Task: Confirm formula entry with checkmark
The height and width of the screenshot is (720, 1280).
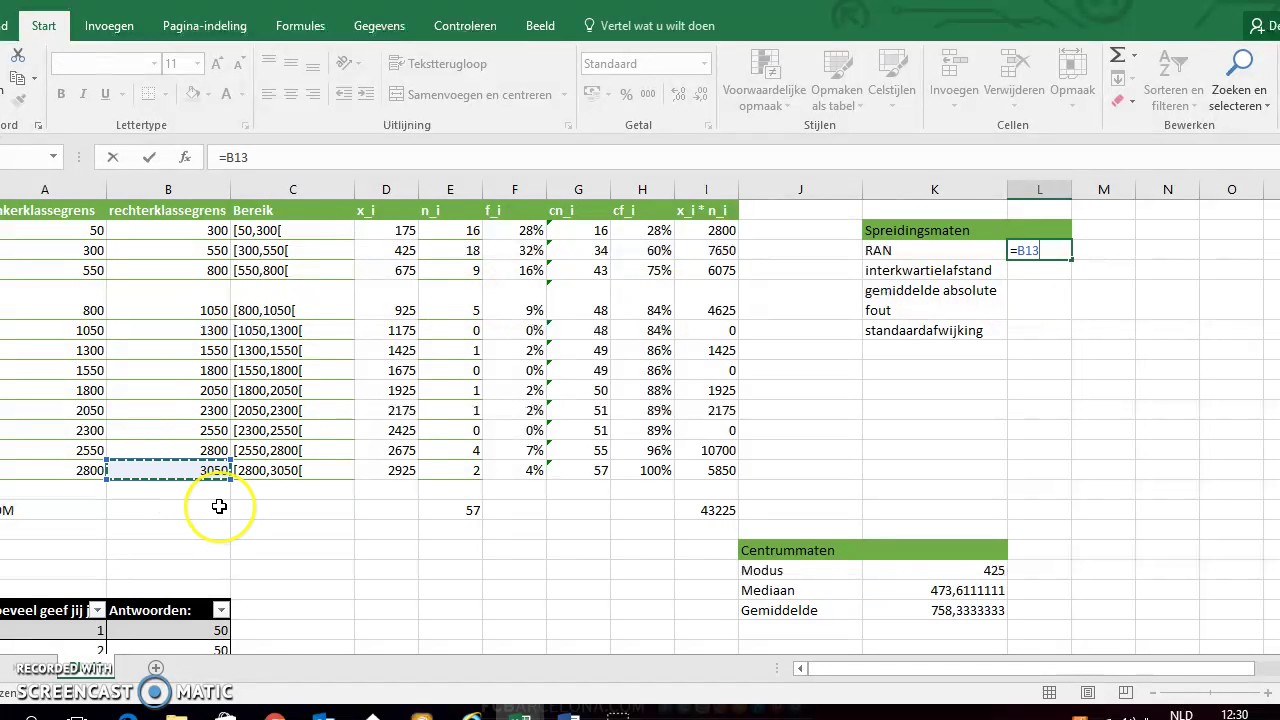Action: [149, 157]
